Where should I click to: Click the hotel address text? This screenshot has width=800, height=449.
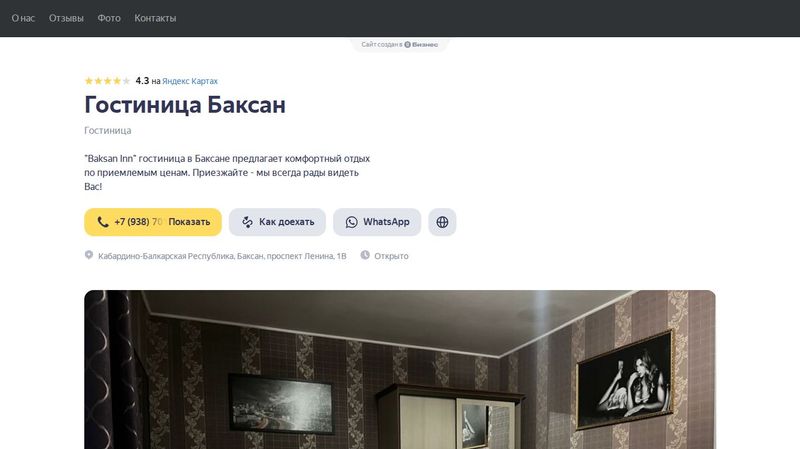[222, 256]
